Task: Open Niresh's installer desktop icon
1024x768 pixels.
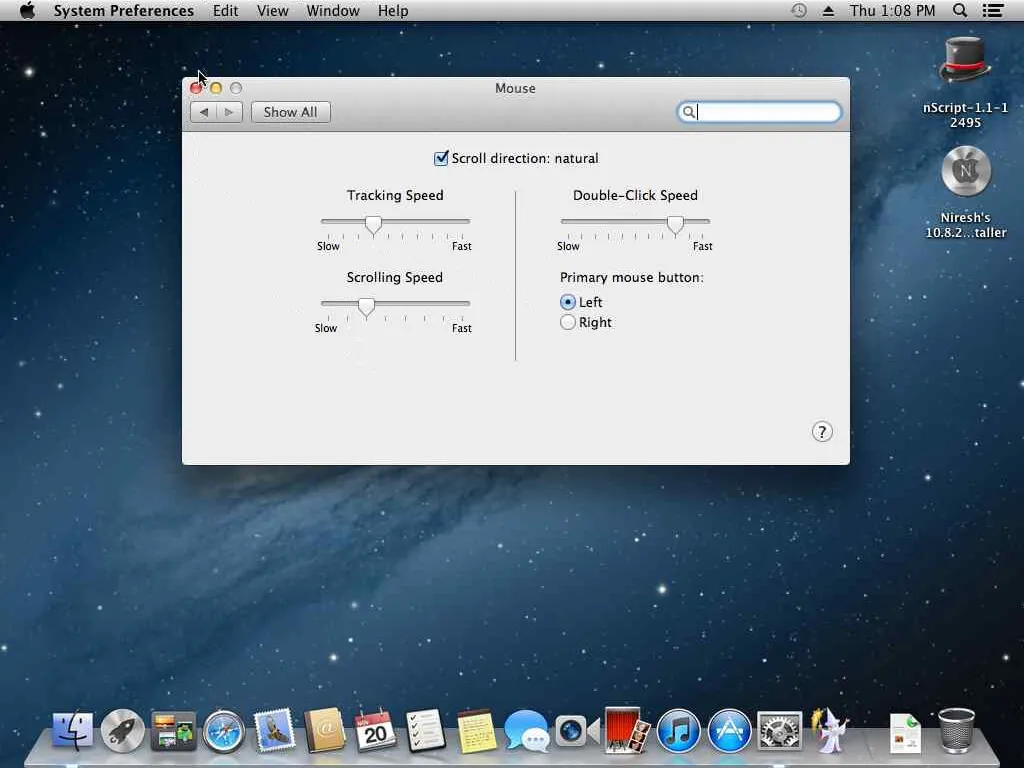Action: click(966, 171)
